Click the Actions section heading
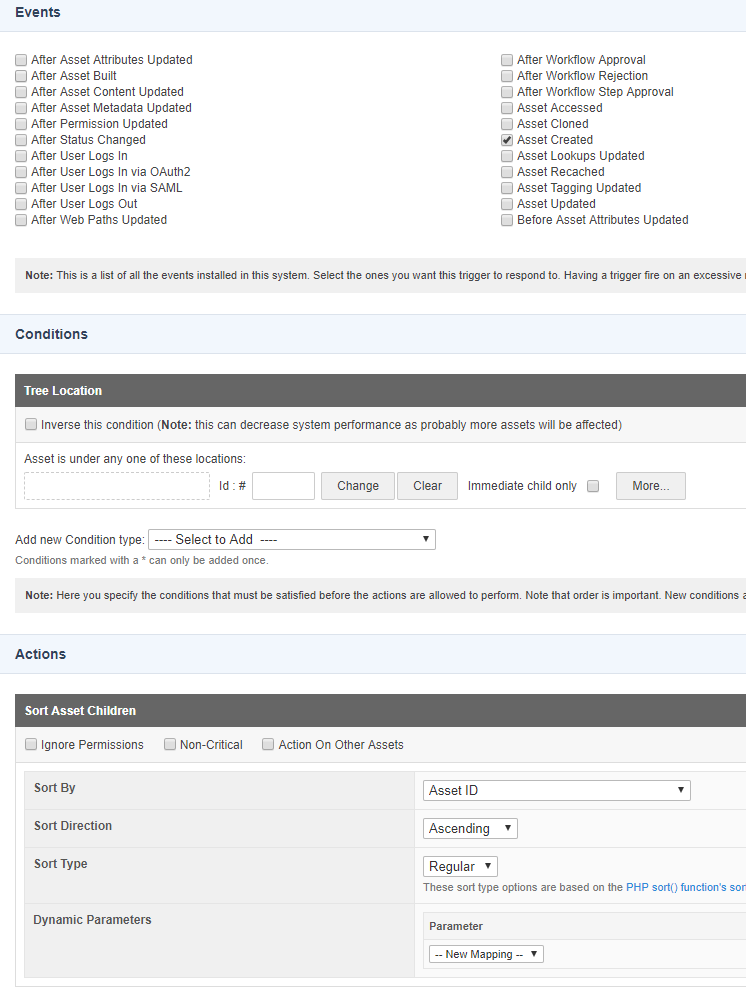Screen dimensions: 746x1004 (40, 654)
